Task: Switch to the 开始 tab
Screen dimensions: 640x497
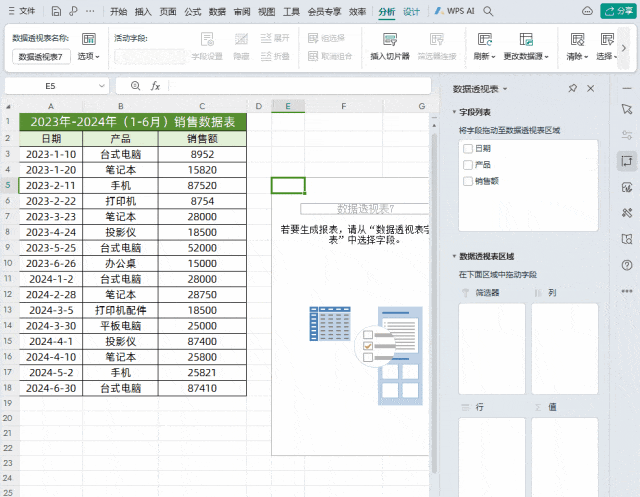Action: pos(118,11)
